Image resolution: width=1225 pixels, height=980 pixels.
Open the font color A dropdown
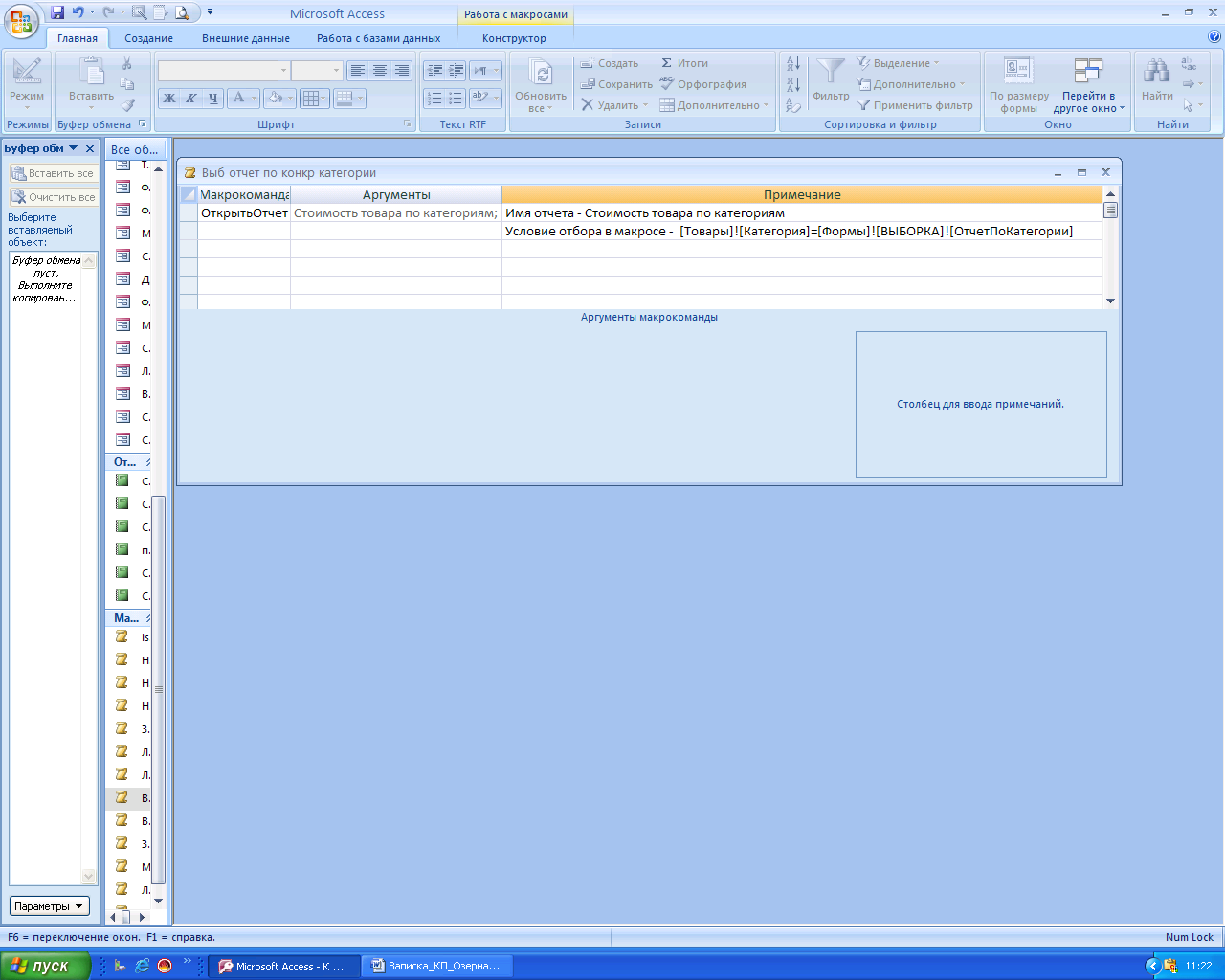tap(243, 98)
